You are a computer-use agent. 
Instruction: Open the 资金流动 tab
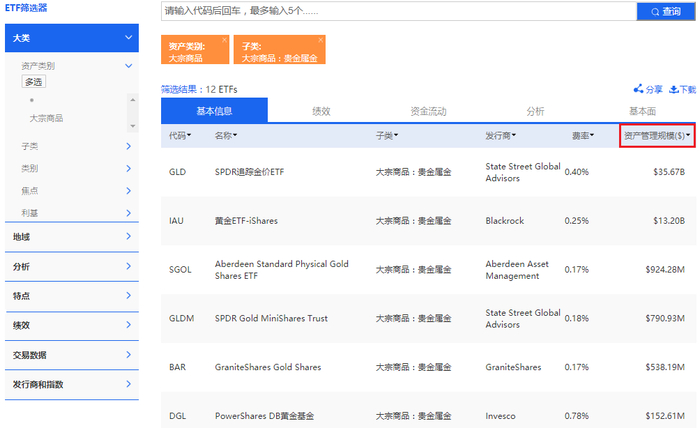429,111
